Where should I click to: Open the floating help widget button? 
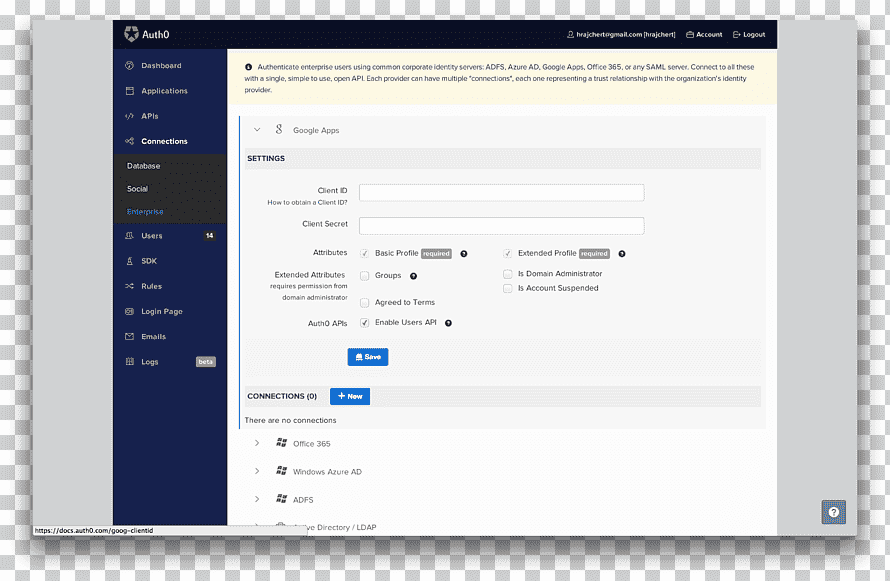(x=834, y=512)
